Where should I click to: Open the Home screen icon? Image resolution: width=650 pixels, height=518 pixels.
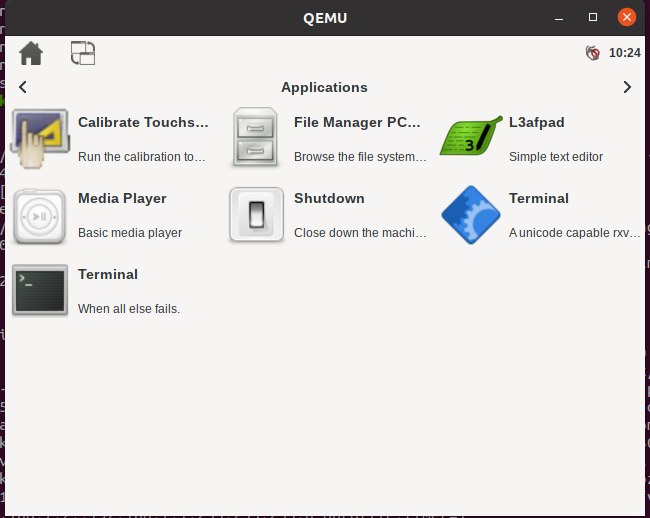point(31,53)
